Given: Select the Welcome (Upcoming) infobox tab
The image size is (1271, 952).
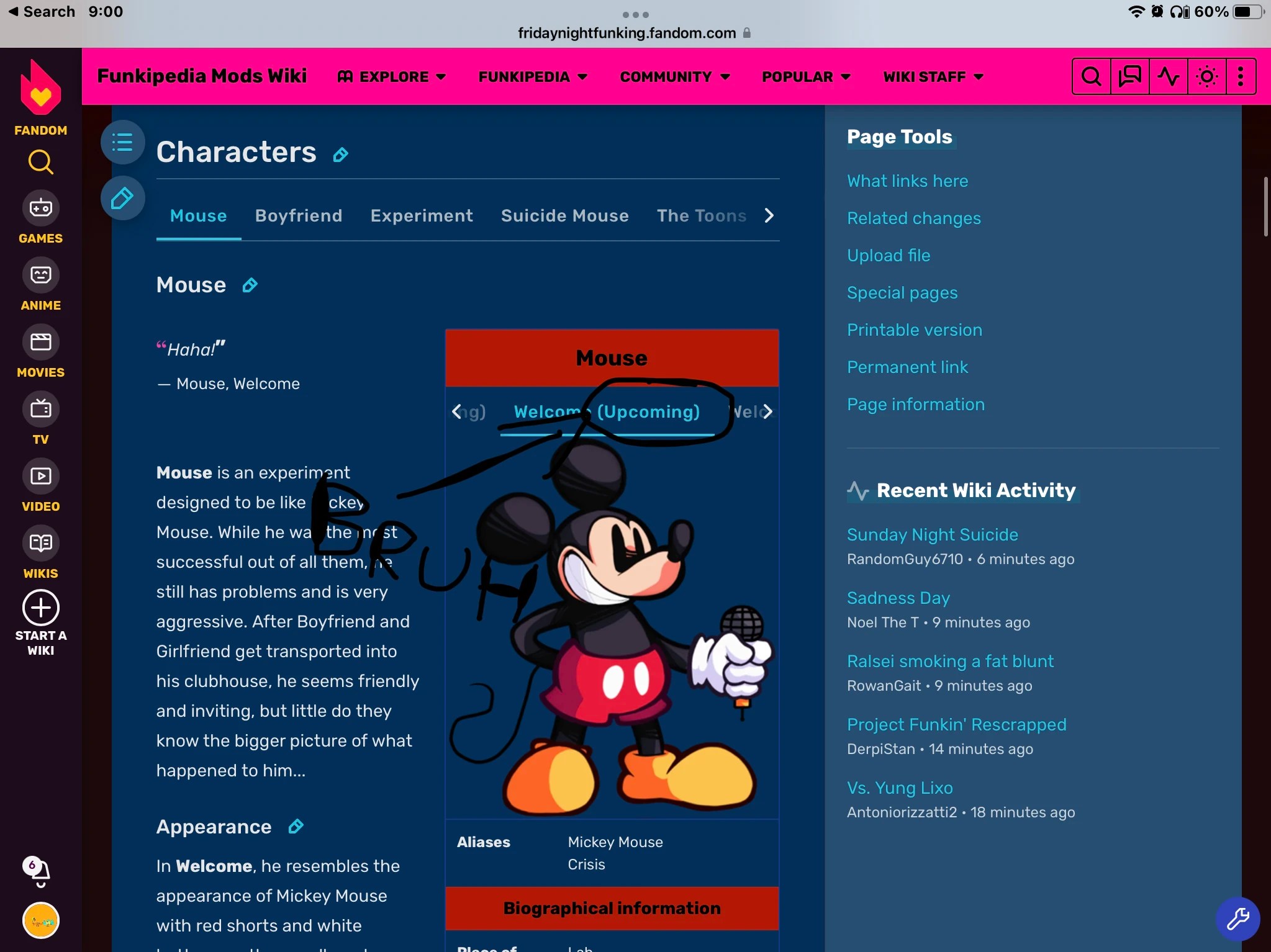Looking at the screenshot, I should pos(606,411).
